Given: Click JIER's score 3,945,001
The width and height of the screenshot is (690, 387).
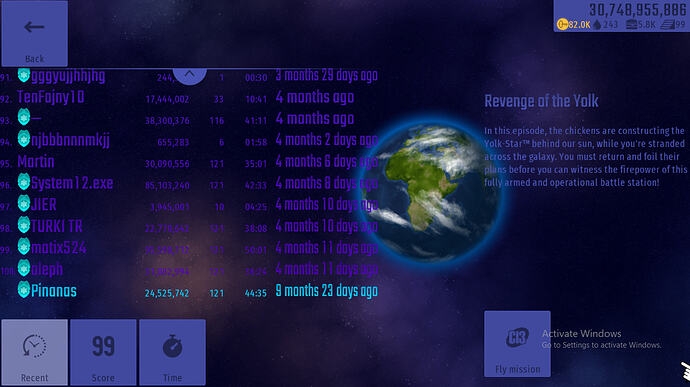Looking at the screenshot, I should pos(170,207).
